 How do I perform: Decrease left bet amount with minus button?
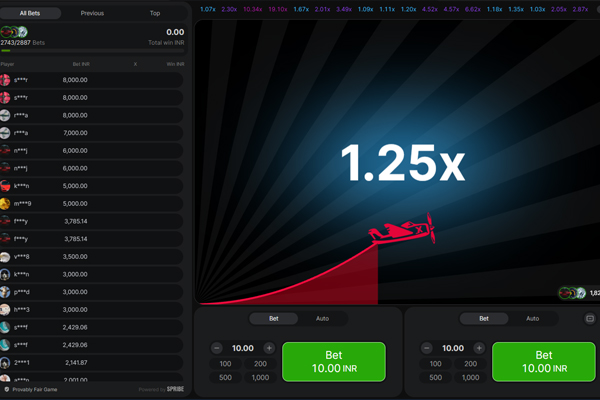[x=217, y=348]
